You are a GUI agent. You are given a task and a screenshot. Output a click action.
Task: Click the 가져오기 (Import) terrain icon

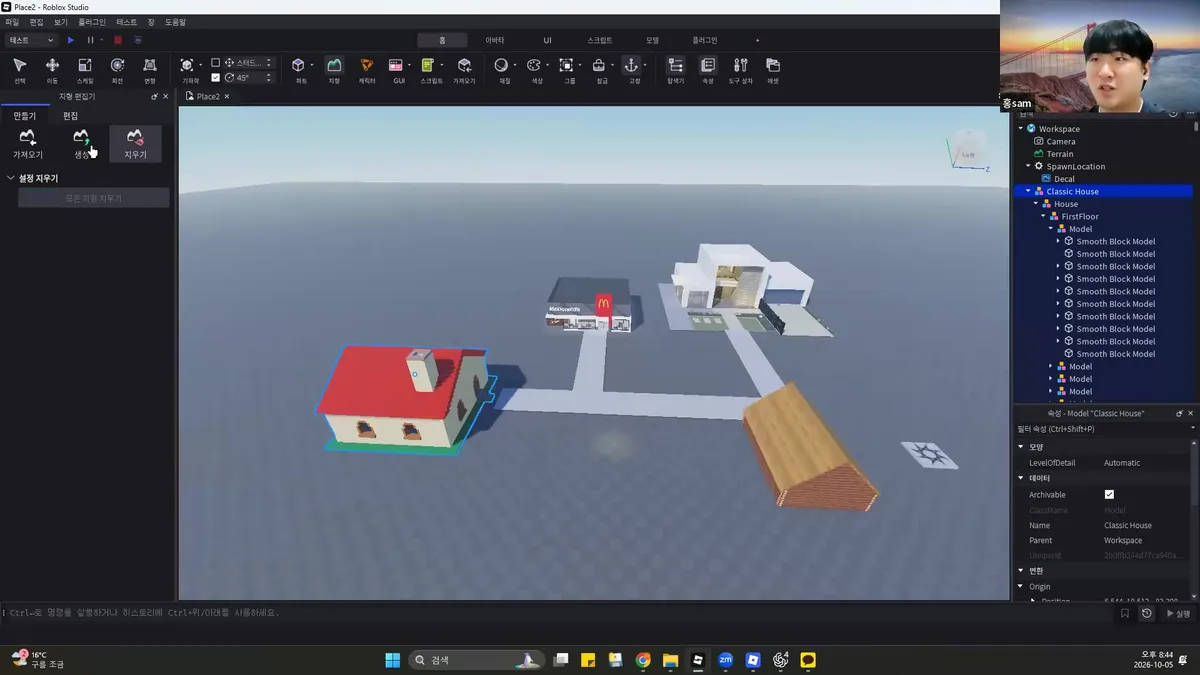28,144
